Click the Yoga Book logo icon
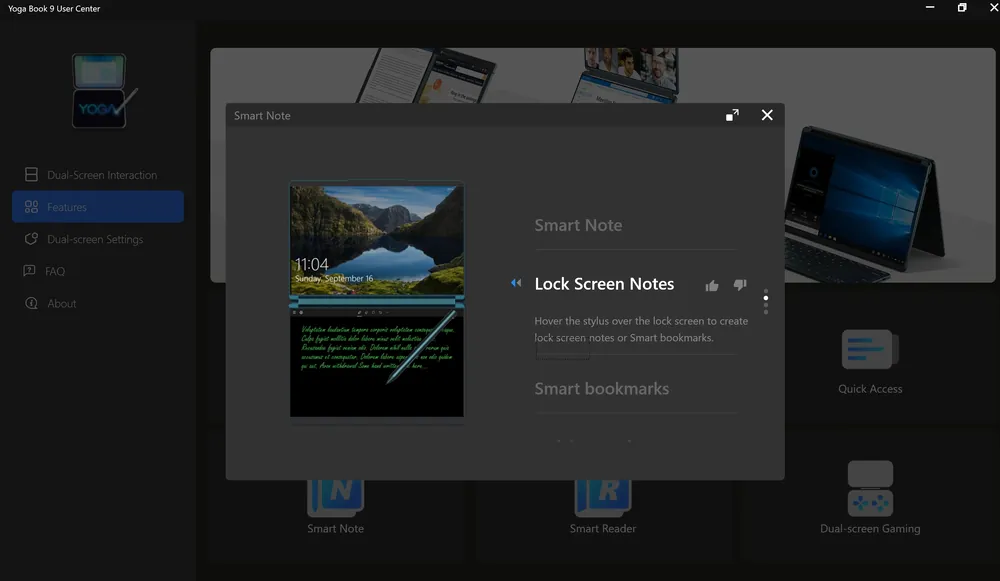The width and height of the screenshot is (1000, 581). tap(103, 91)
